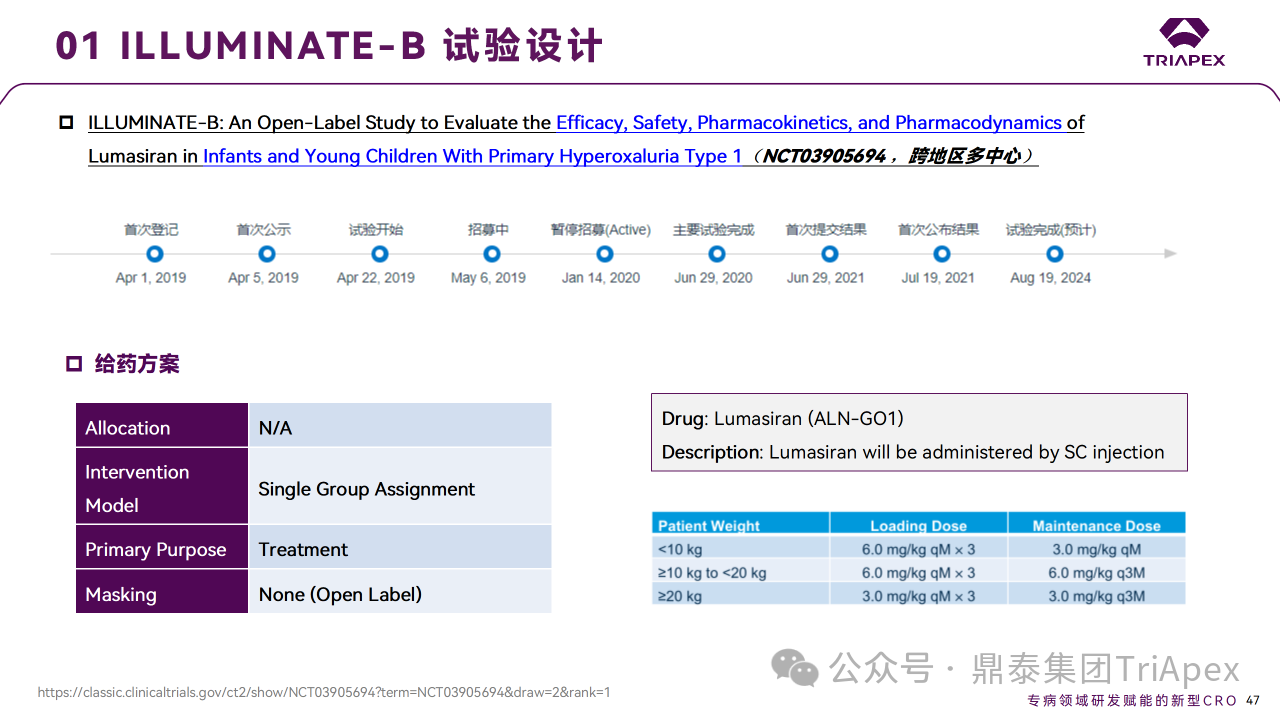Click the classic.clinicaltrials.gov URL at the bottom
Image resolution: width=1280 pixels, height=720 pixels.
(x=323, y=692)
